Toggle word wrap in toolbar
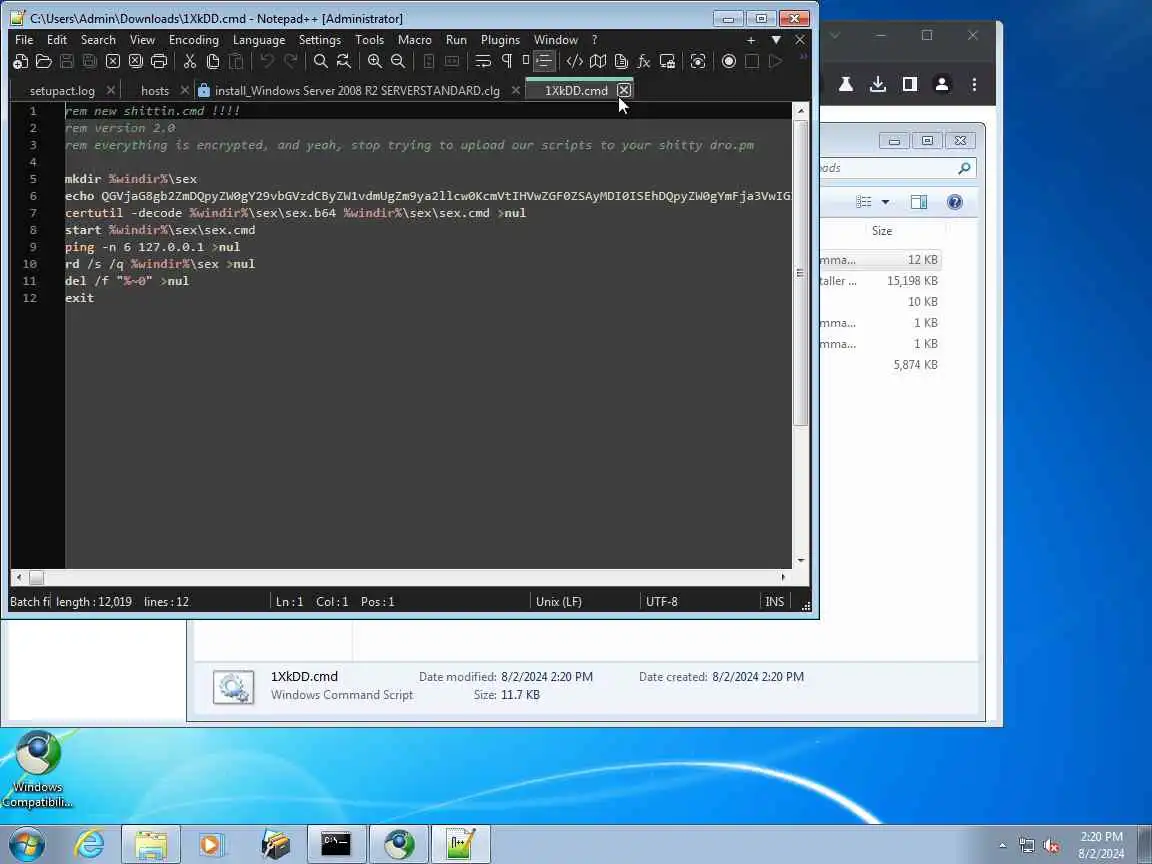 click(483, 62)
